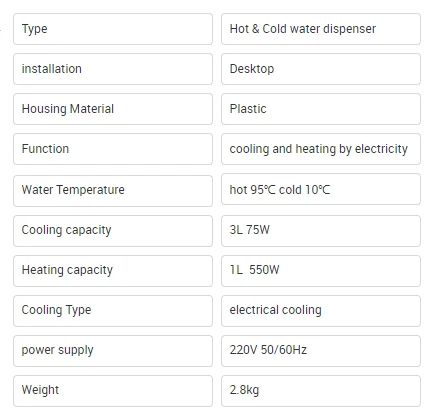The width and height of the screenshot is (431, 413).
Task: Select the Hot & Cold water dispenser field
Action: 321,29
